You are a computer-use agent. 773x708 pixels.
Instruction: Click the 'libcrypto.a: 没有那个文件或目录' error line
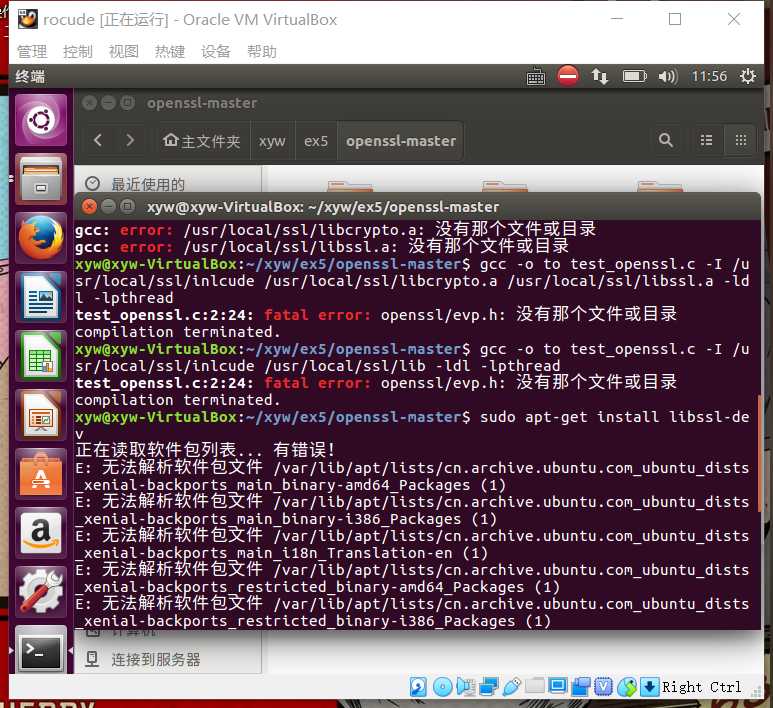(335, 230)
